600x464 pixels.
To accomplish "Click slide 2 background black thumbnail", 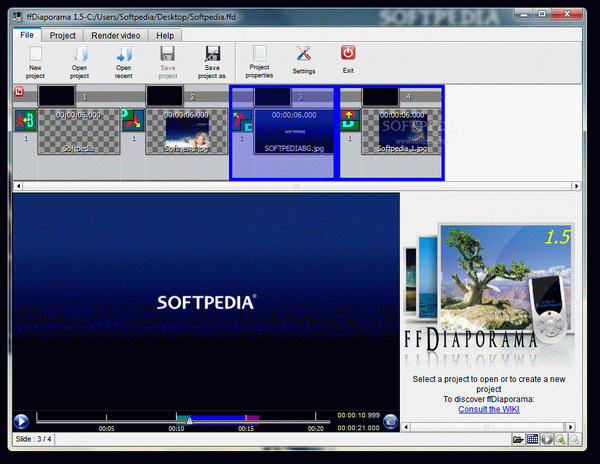I will [x=164, y=96].
